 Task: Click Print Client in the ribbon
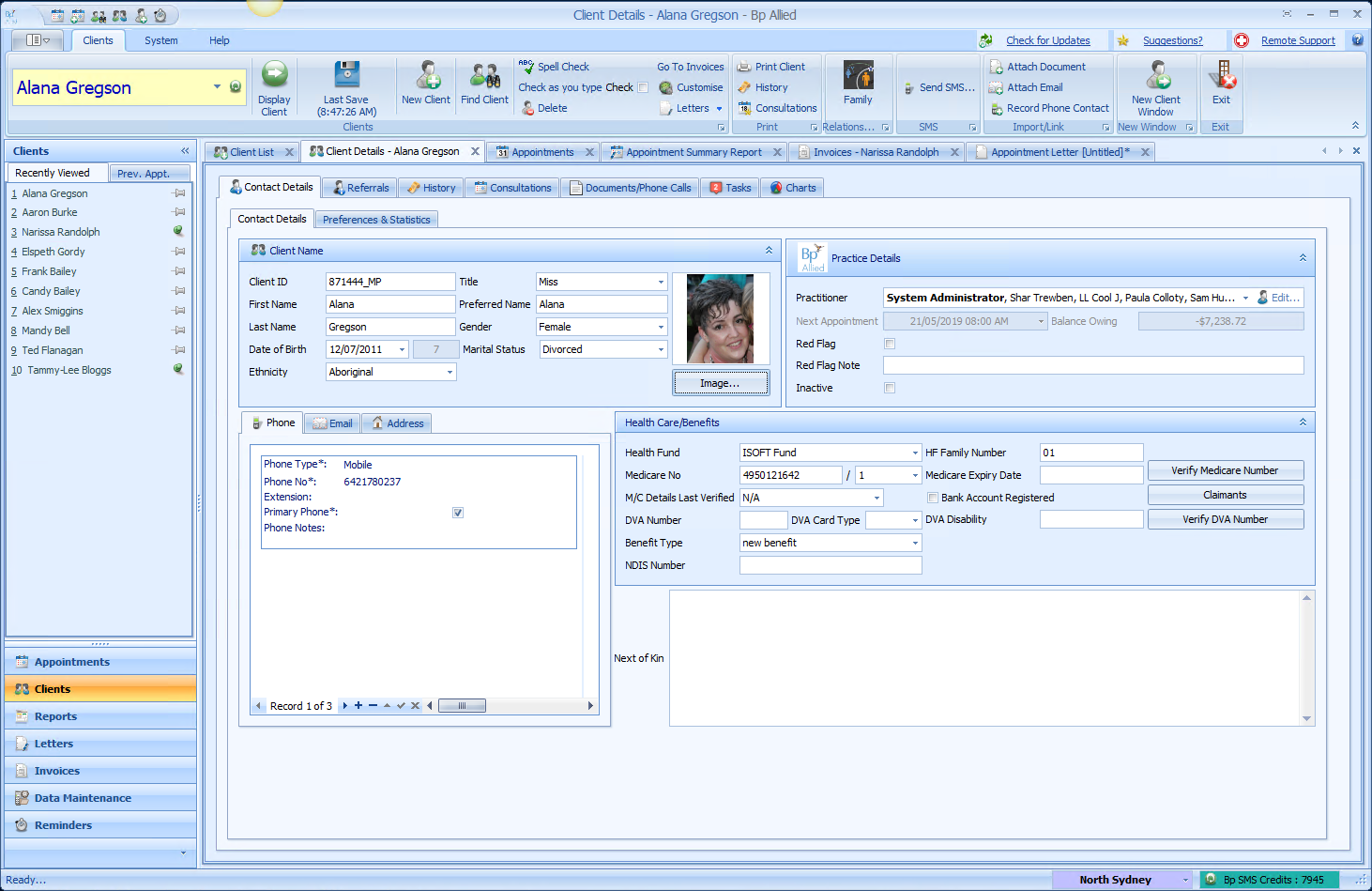point(771,67)
